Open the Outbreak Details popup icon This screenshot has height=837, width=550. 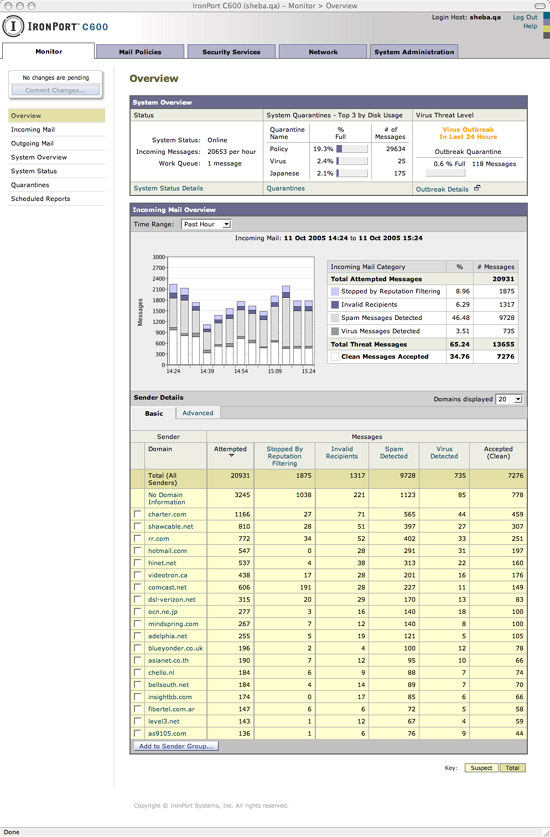point(477,188)
